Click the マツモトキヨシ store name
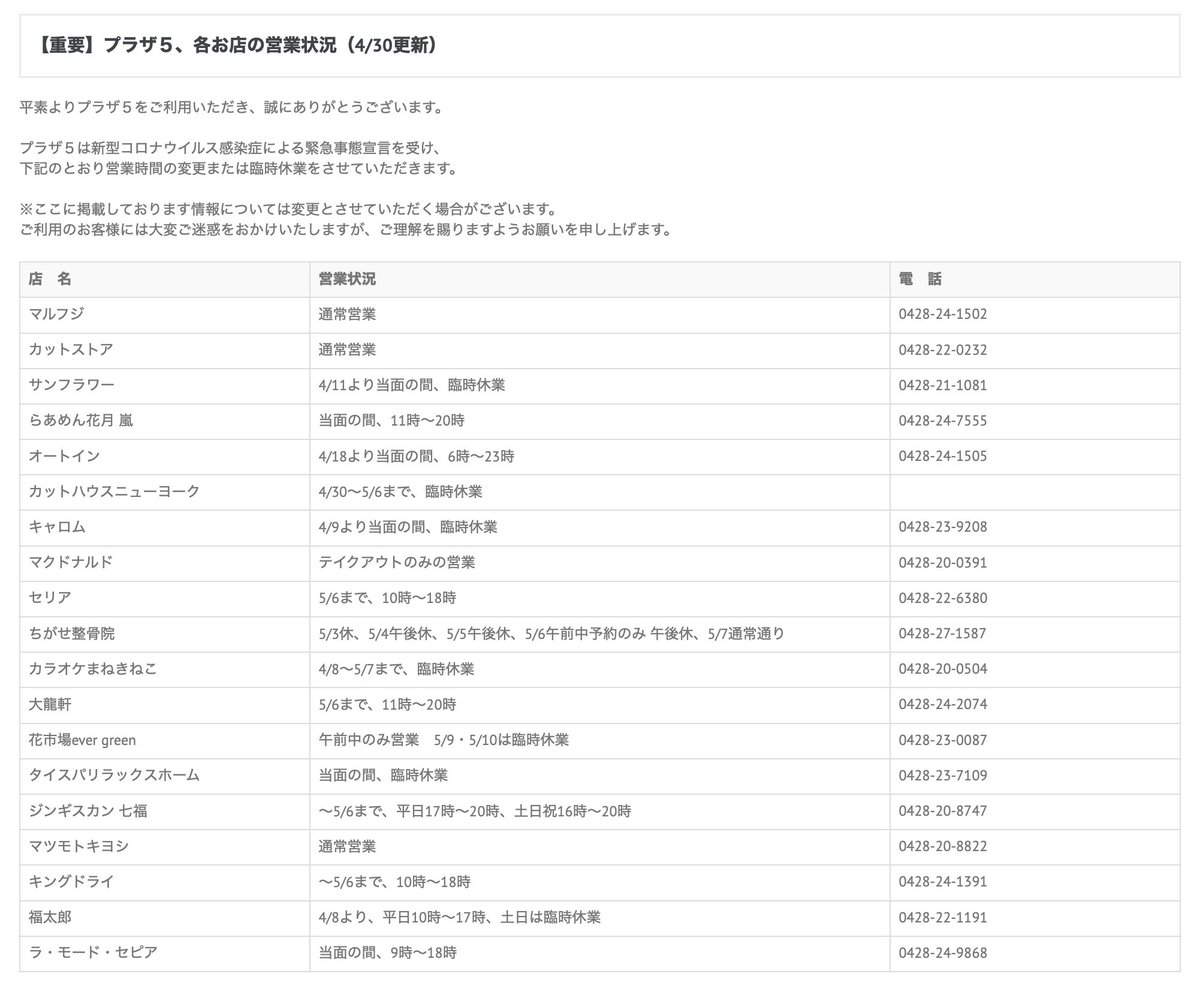 78,847
